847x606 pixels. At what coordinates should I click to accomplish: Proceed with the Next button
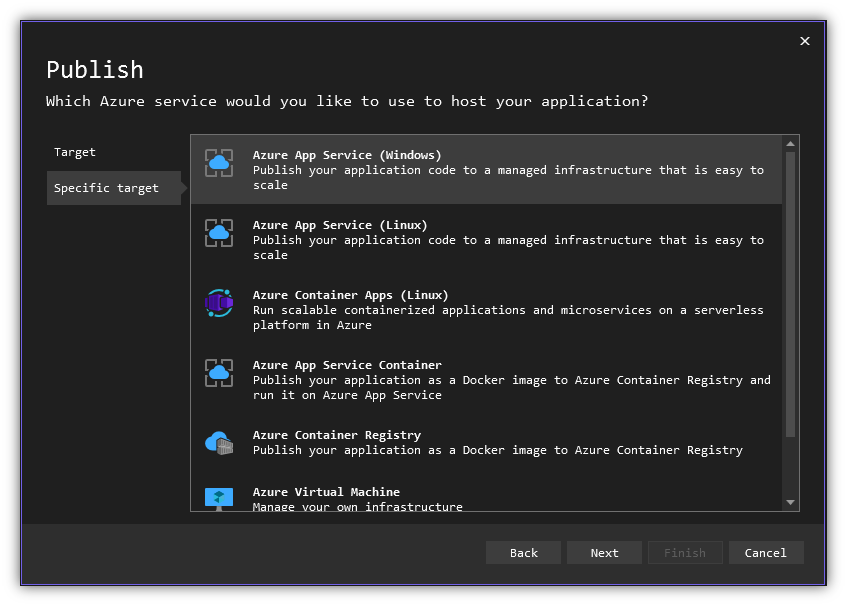pos(604,553)
